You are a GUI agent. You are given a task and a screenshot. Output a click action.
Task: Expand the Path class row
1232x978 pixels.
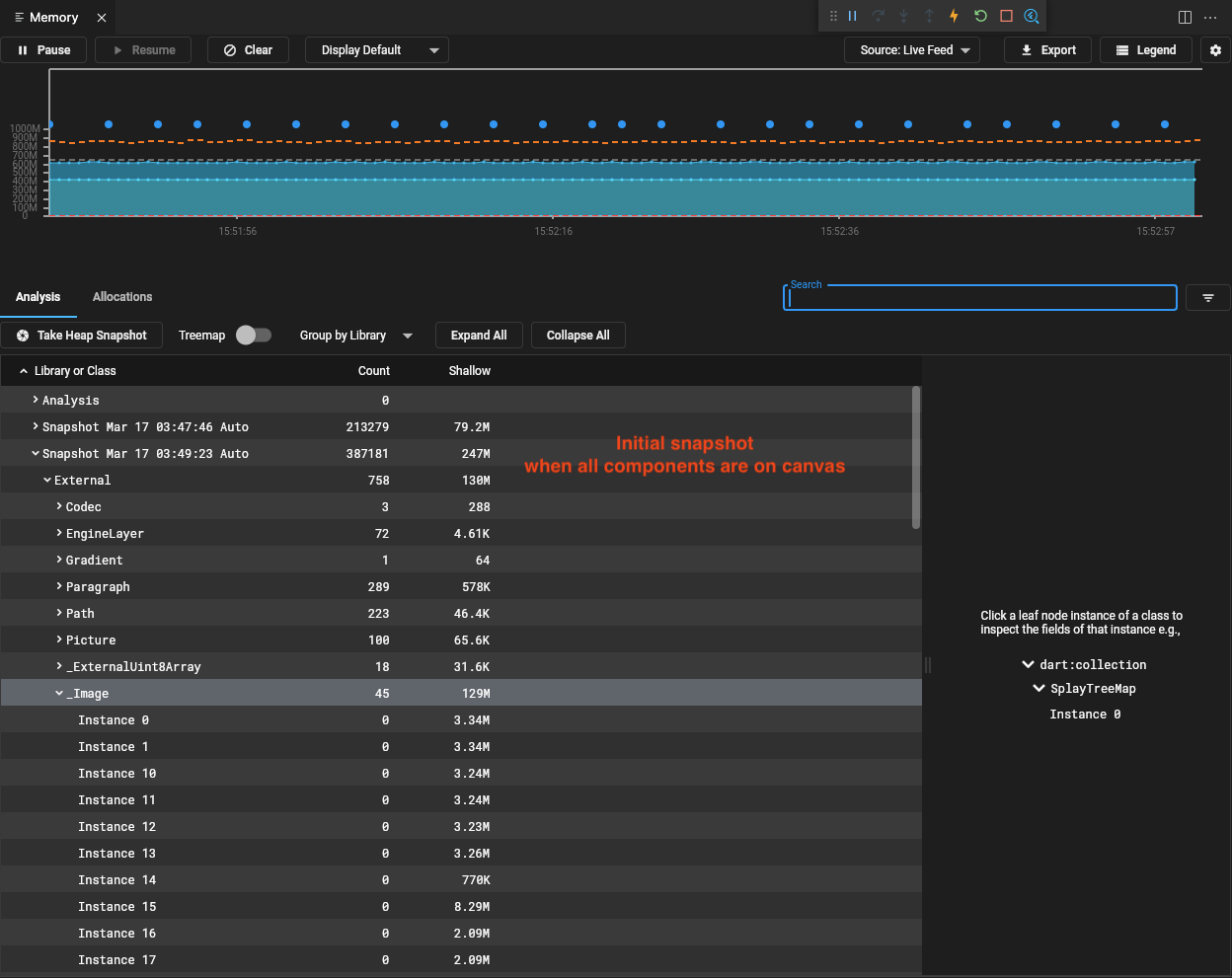(59, 613)
